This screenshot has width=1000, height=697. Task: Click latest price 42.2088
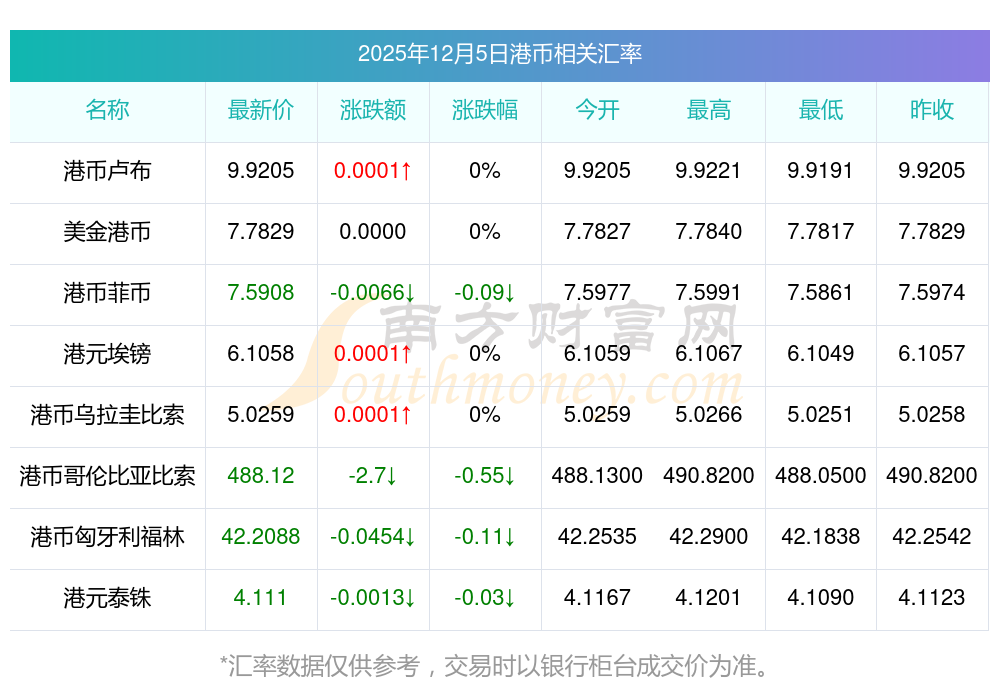(261, 537)
